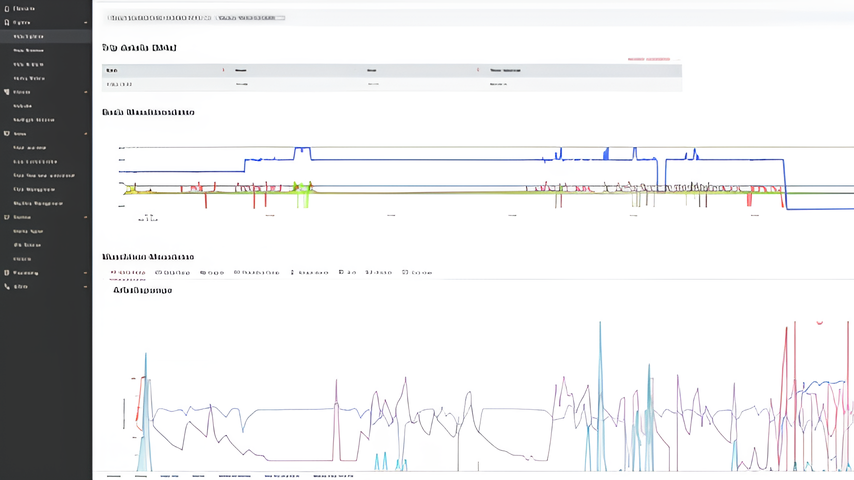Click the red link above the table
Image resolution: width=854 pixels, height=480 pixels.
648,59
